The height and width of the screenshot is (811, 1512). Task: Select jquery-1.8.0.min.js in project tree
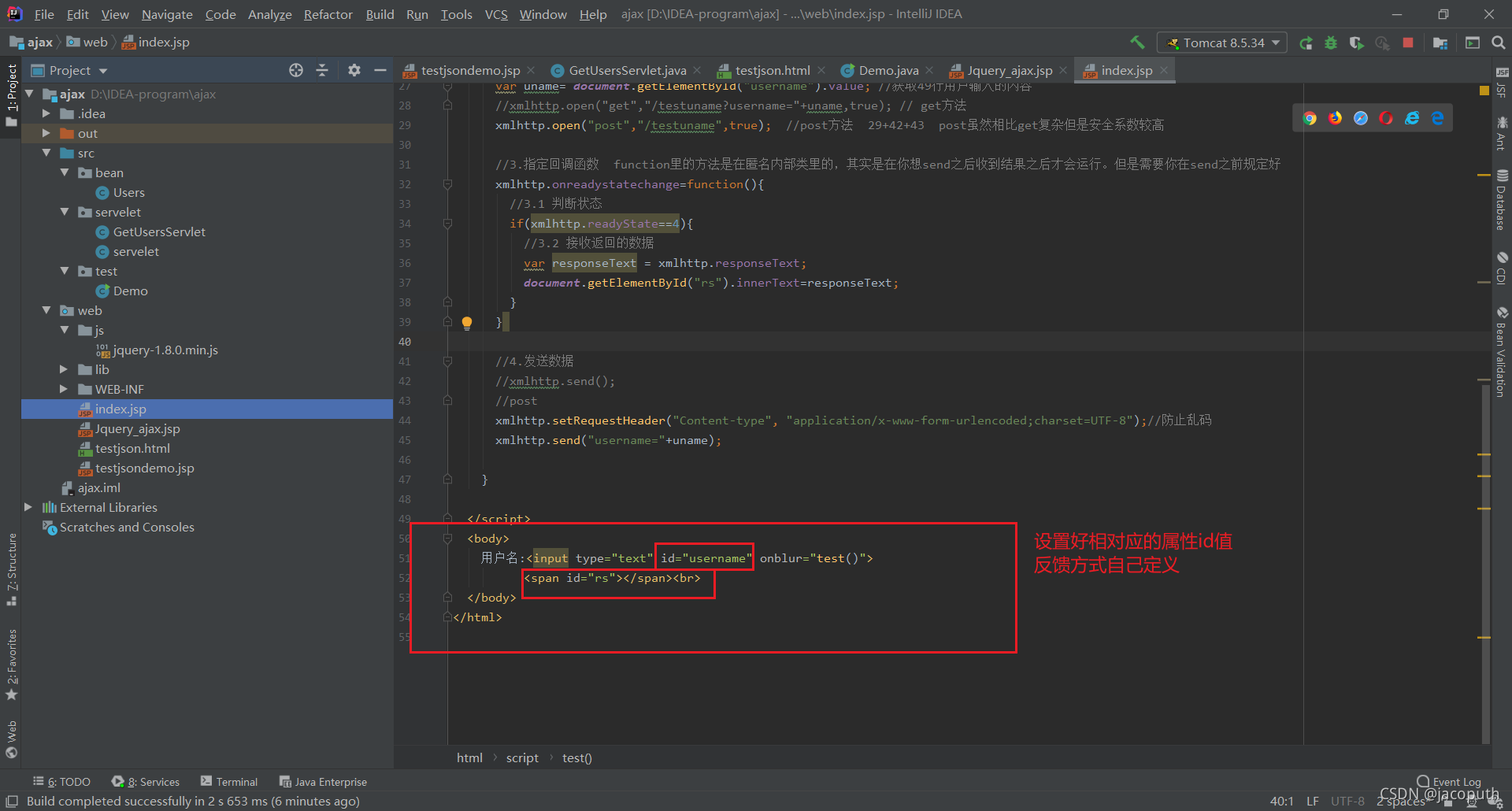click(x=165, y=350)
